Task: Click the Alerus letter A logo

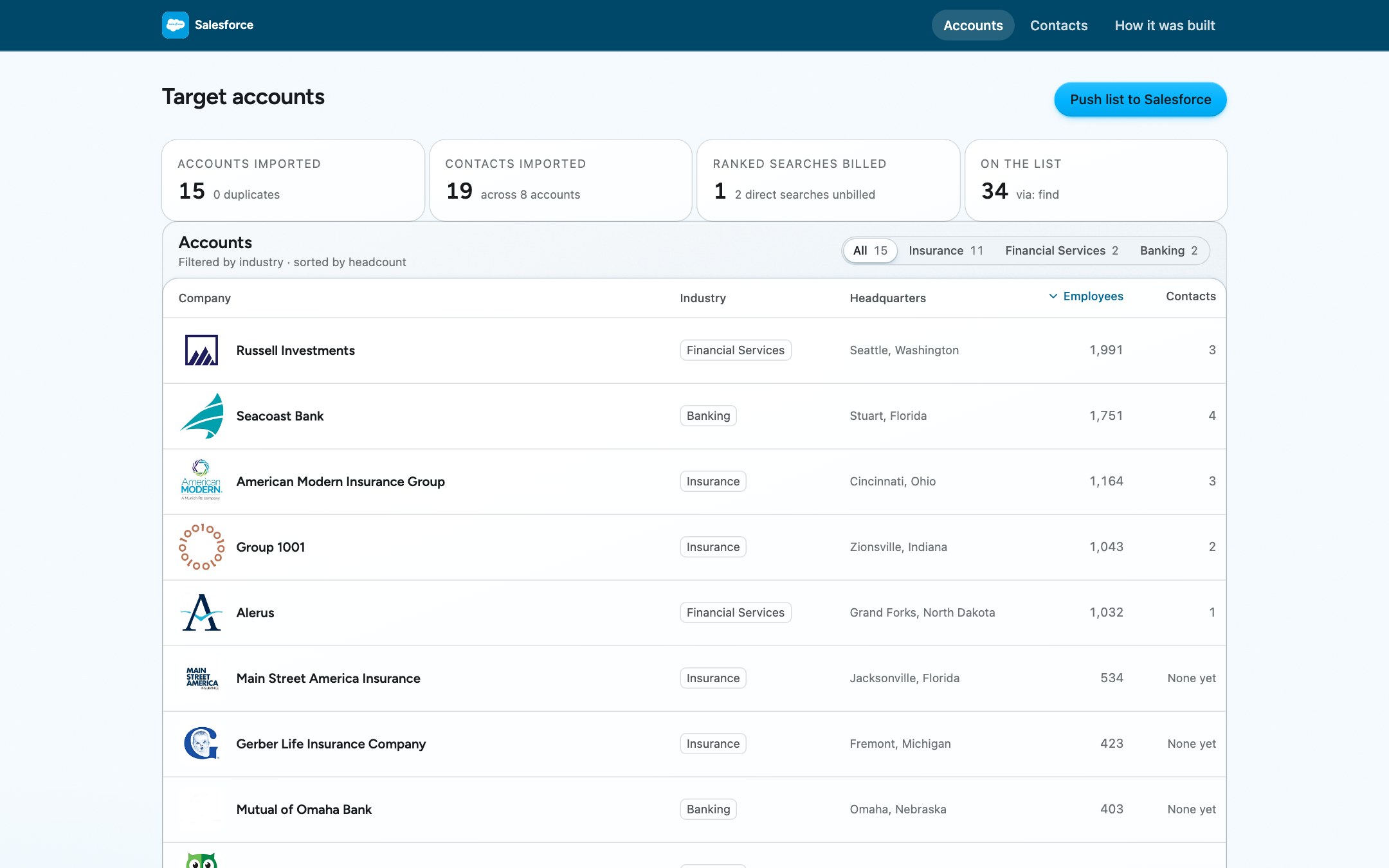Action: [x=201, y=613]
